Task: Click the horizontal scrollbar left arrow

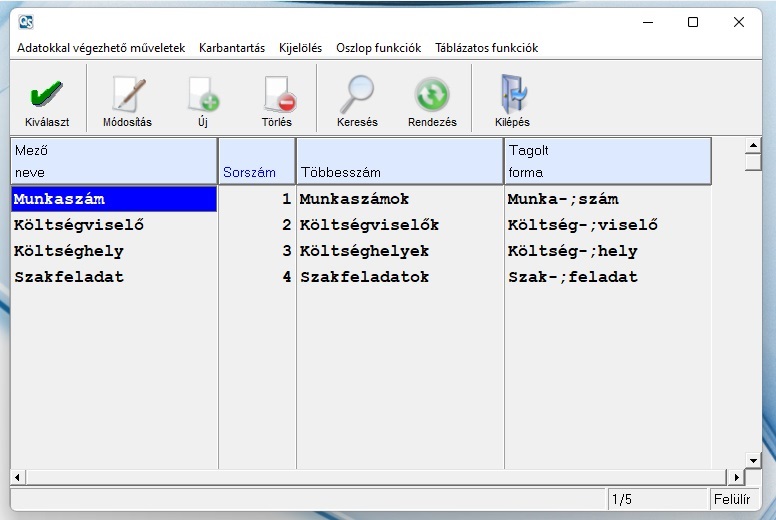Action: pos(17,477)
